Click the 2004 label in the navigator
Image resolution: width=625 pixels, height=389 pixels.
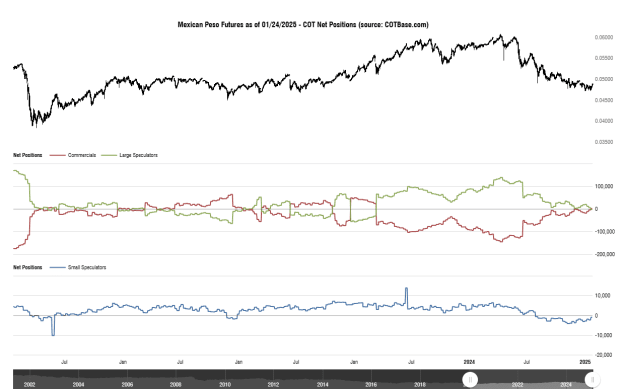tap(78, 385)
